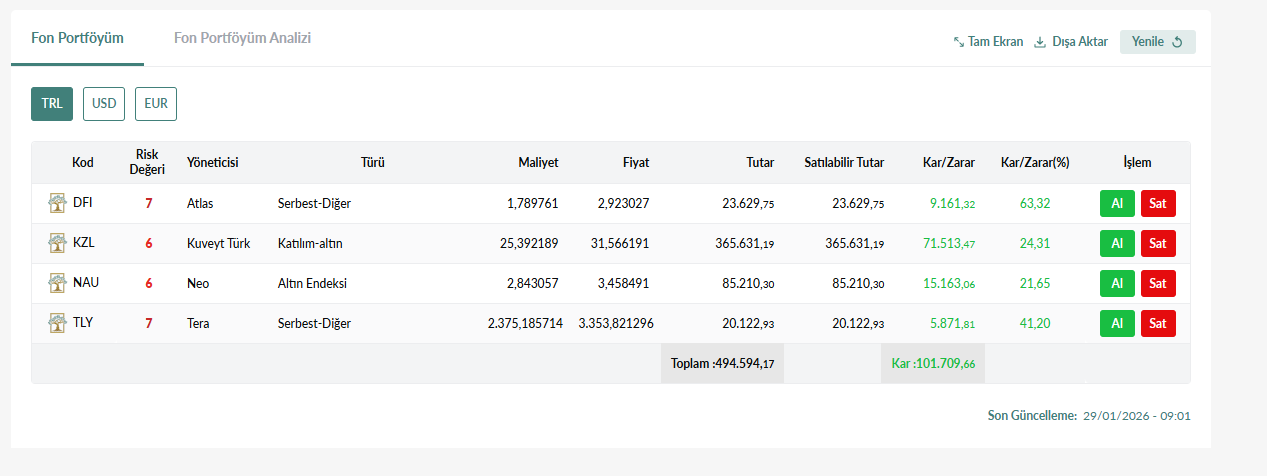
Task: Click the fund icon beside NAU
Action: 57,284
